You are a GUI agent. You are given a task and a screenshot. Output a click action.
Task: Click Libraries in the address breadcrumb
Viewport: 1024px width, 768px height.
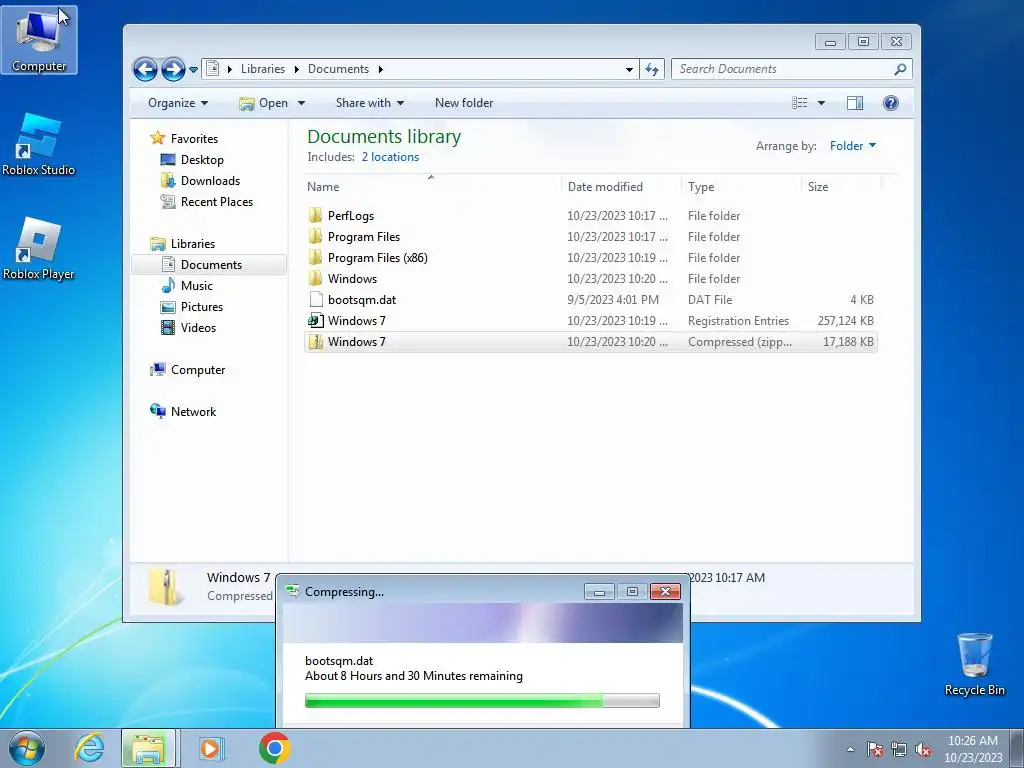(263, 69)
